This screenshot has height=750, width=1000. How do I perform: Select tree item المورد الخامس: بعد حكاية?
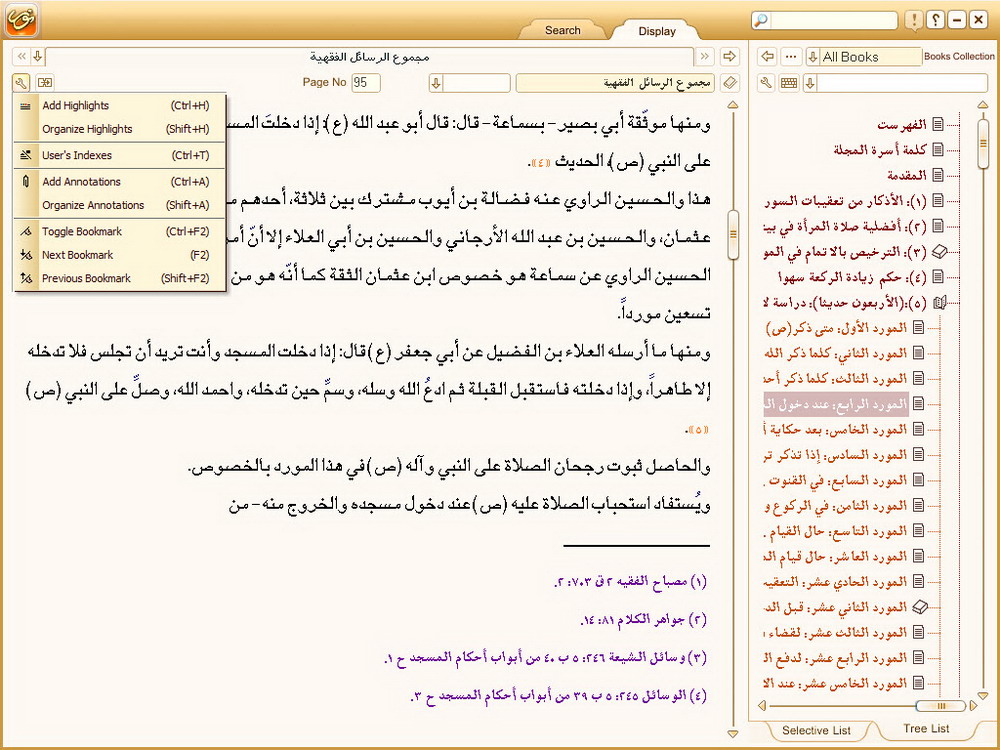(x=836, y=430)
